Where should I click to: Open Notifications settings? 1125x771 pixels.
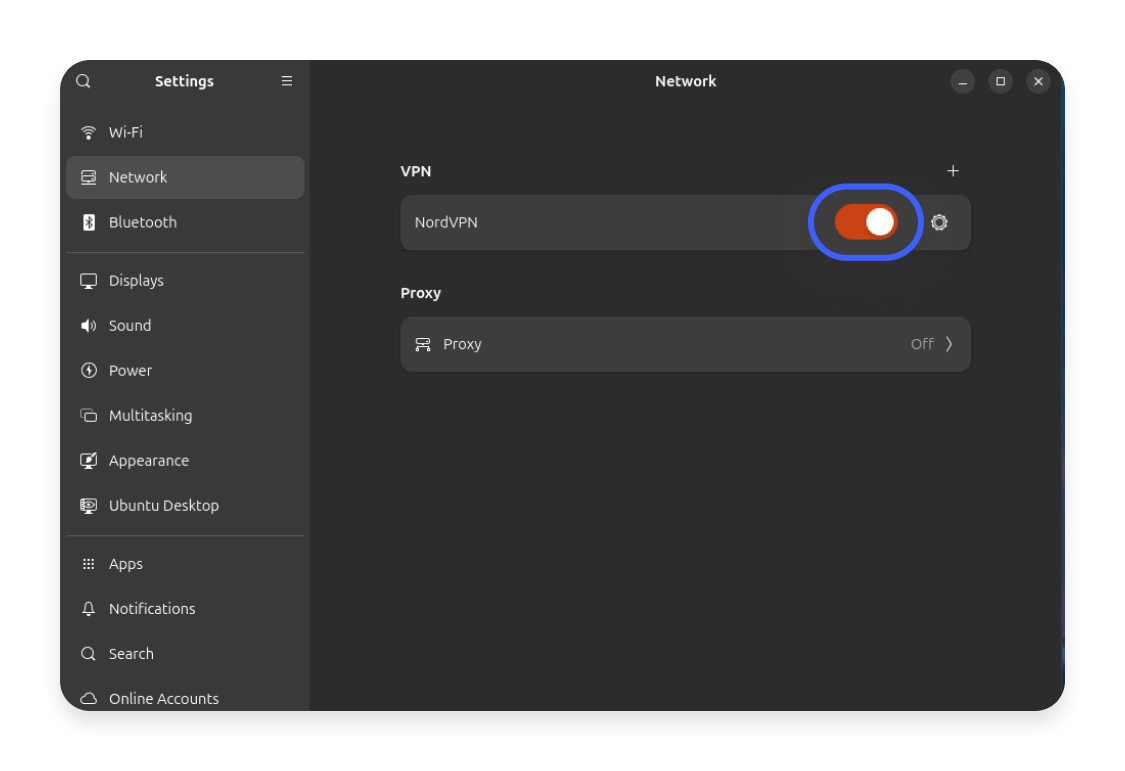(152, 608)
